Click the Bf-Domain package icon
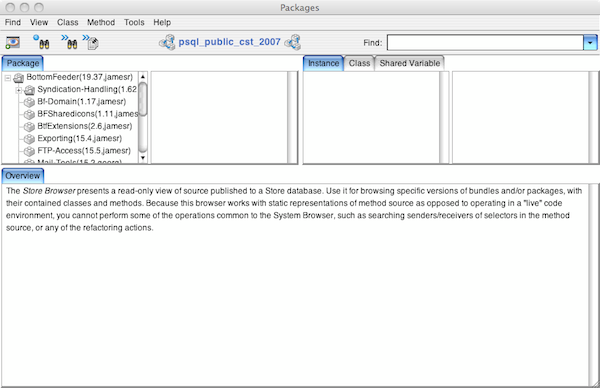 [x=29, y=102]
